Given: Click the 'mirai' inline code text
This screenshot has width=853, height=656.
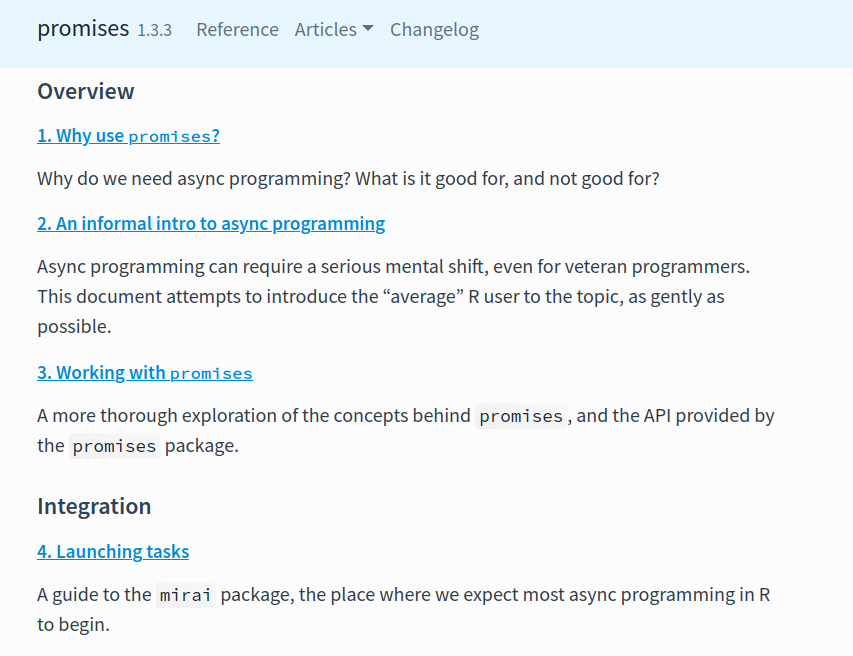Looking at the screenshot, I should pos(185,596).
